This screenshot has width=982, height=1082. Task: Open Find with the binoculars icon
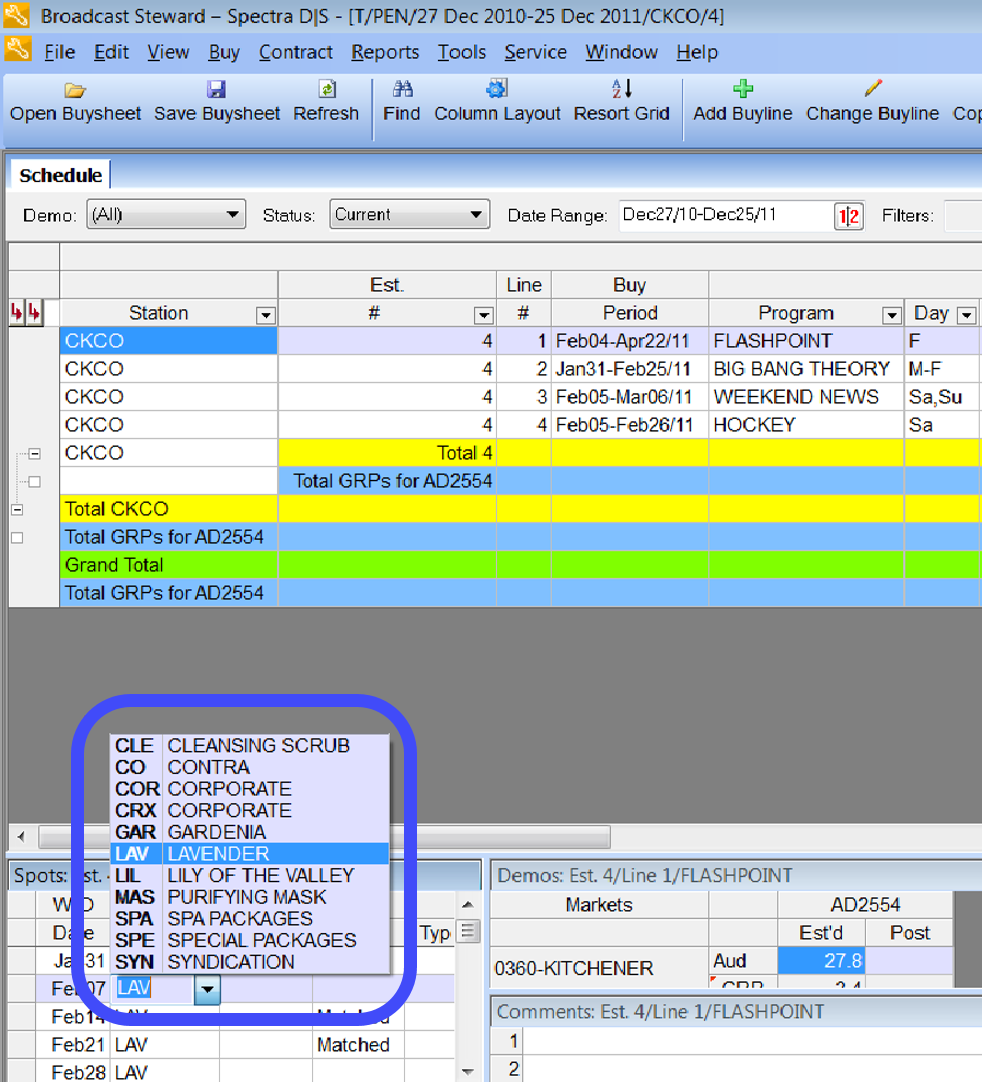pyautogui.click(x=402, y=88)
